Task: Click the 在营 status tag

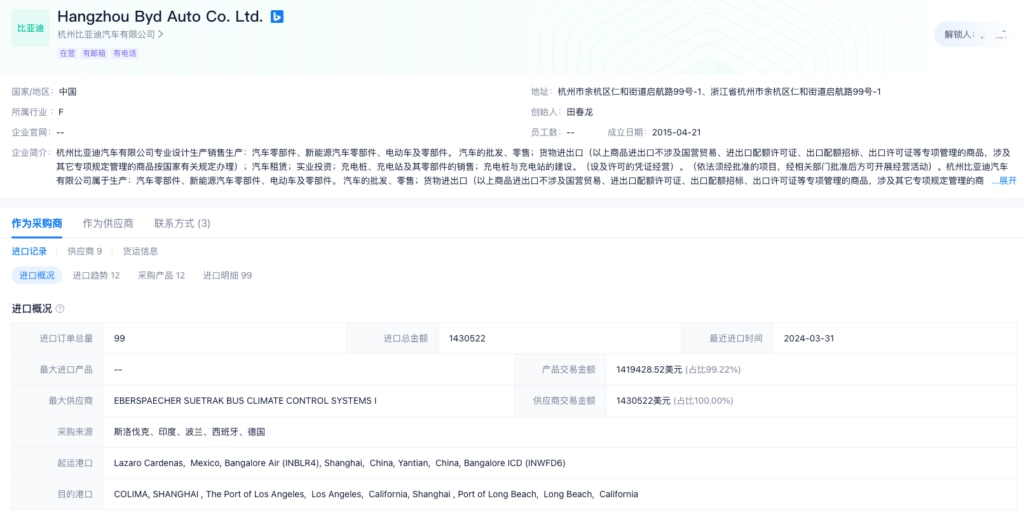Action: coord(67,53)
